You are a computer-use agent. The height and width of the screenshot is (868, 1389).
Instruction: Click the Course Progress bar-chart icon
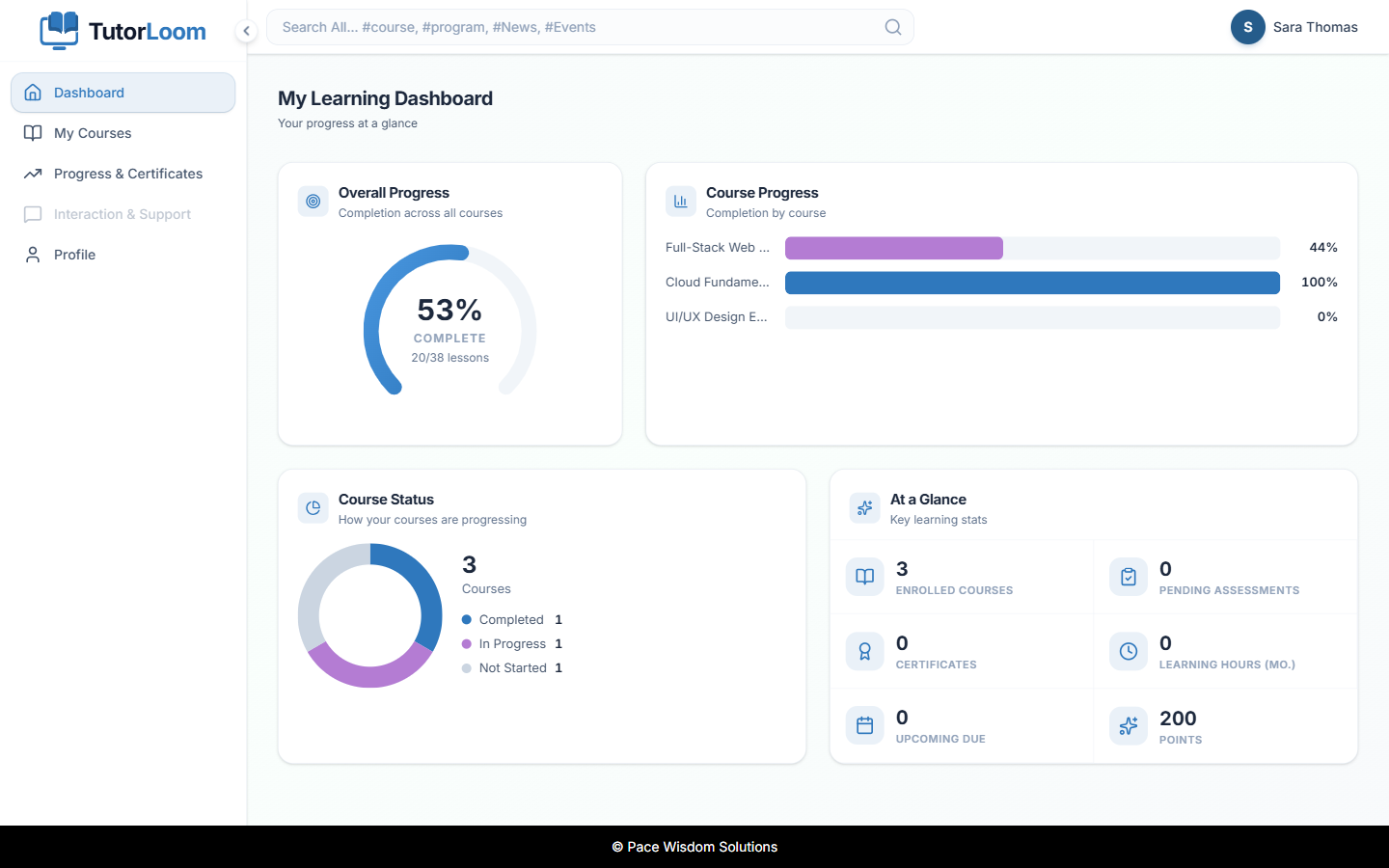(x=681, y=202)
